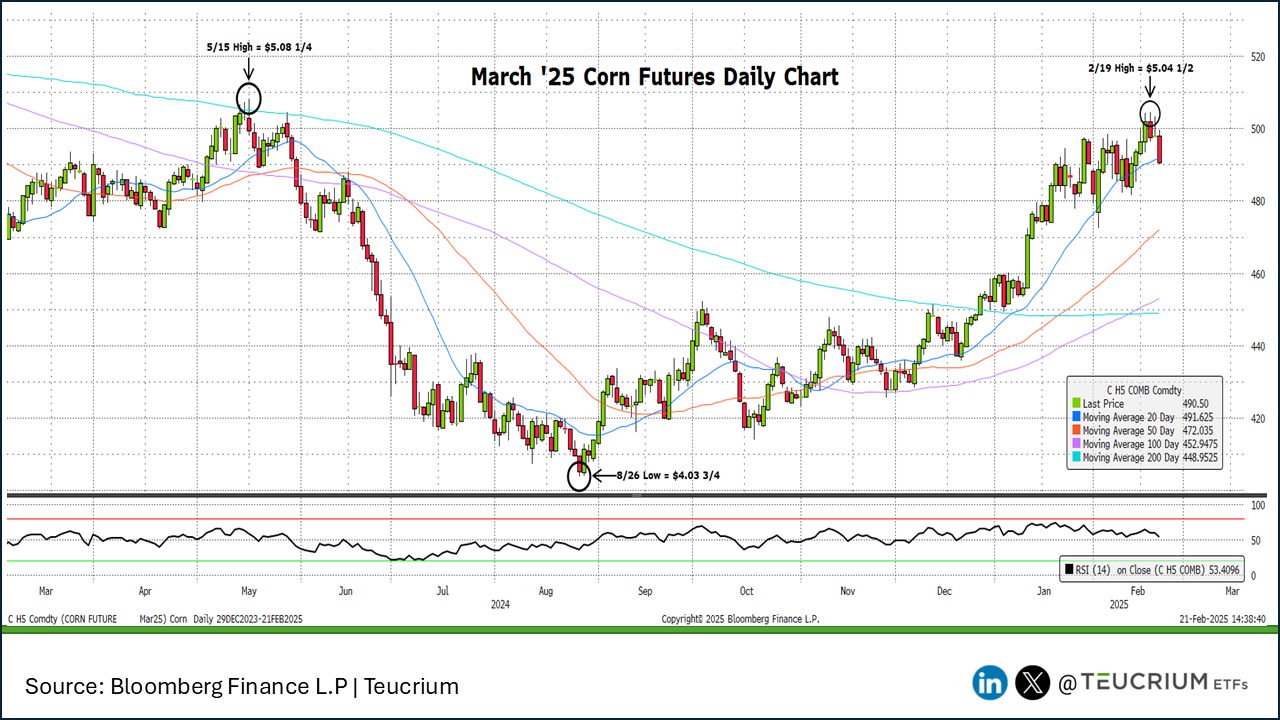Screen dimensions: 1280x720
Task: Click the Last Price value 490.50
Action: tap(1198, 403)
